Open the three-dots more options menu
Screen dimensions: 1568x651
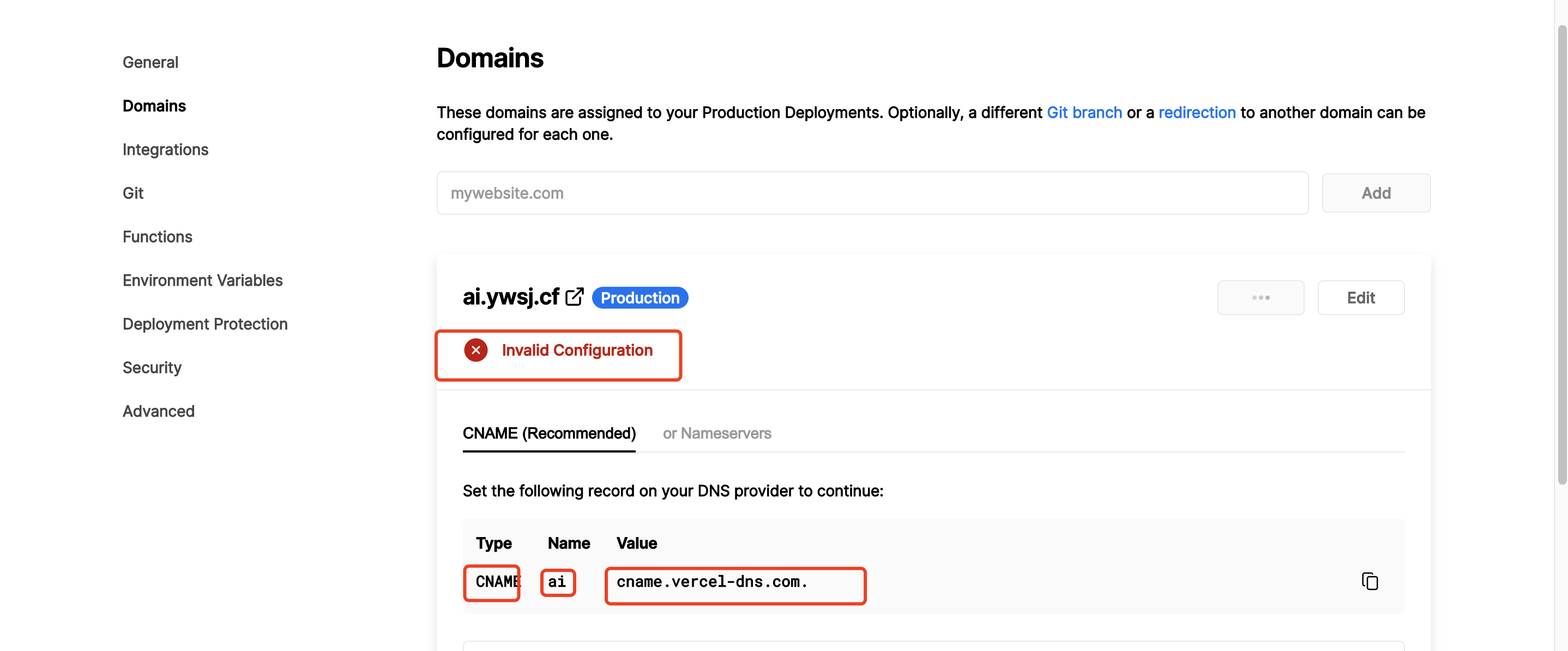point(1260,298)
